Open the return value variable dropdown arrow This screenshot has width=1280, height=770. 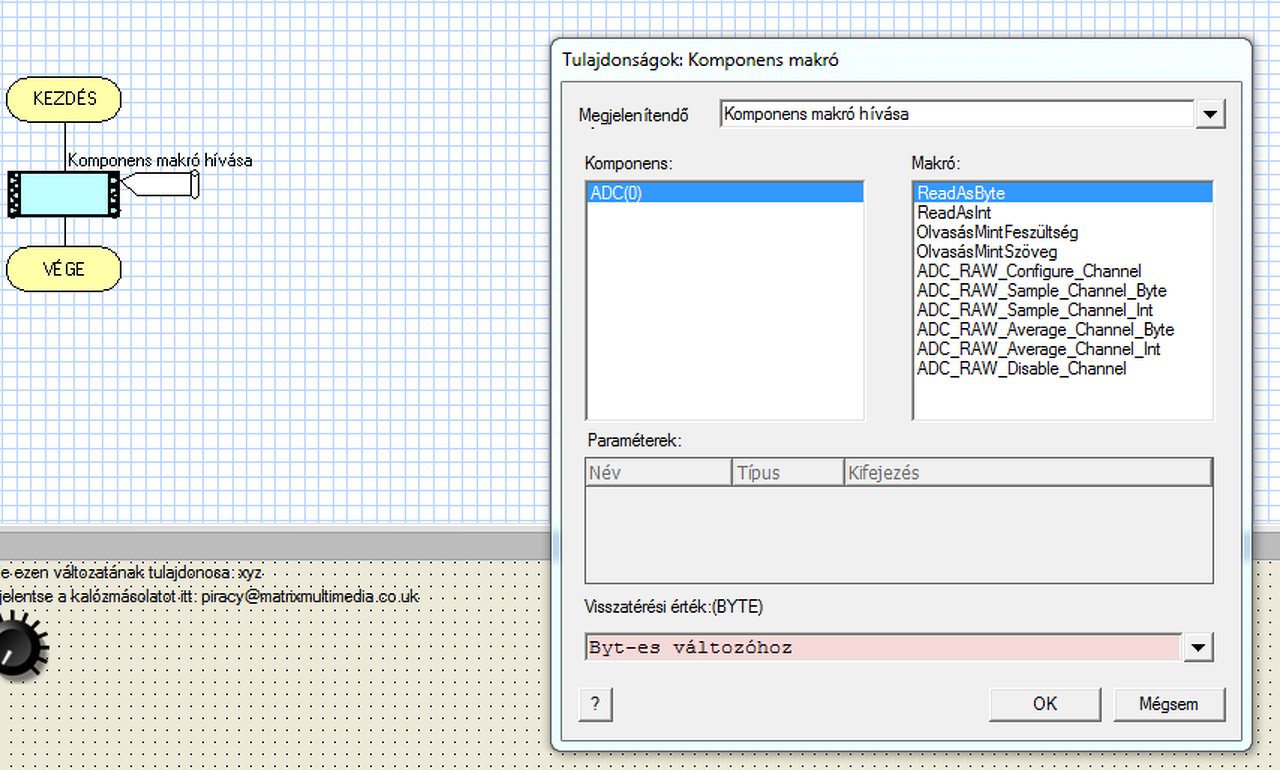(1199, 648)
